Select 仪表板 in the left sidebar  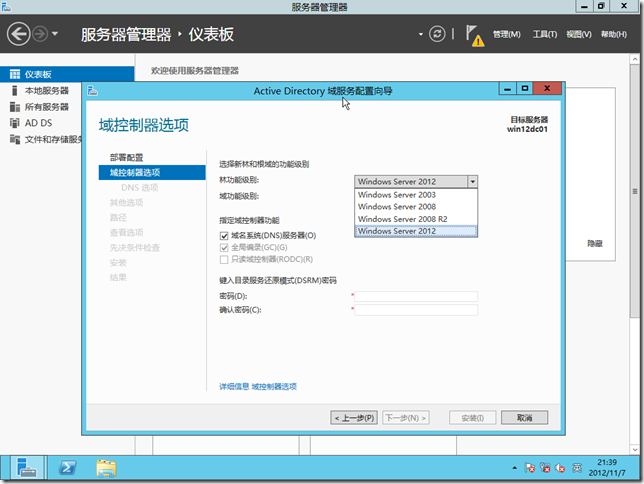pyautogui.click(x=67, y=74)
